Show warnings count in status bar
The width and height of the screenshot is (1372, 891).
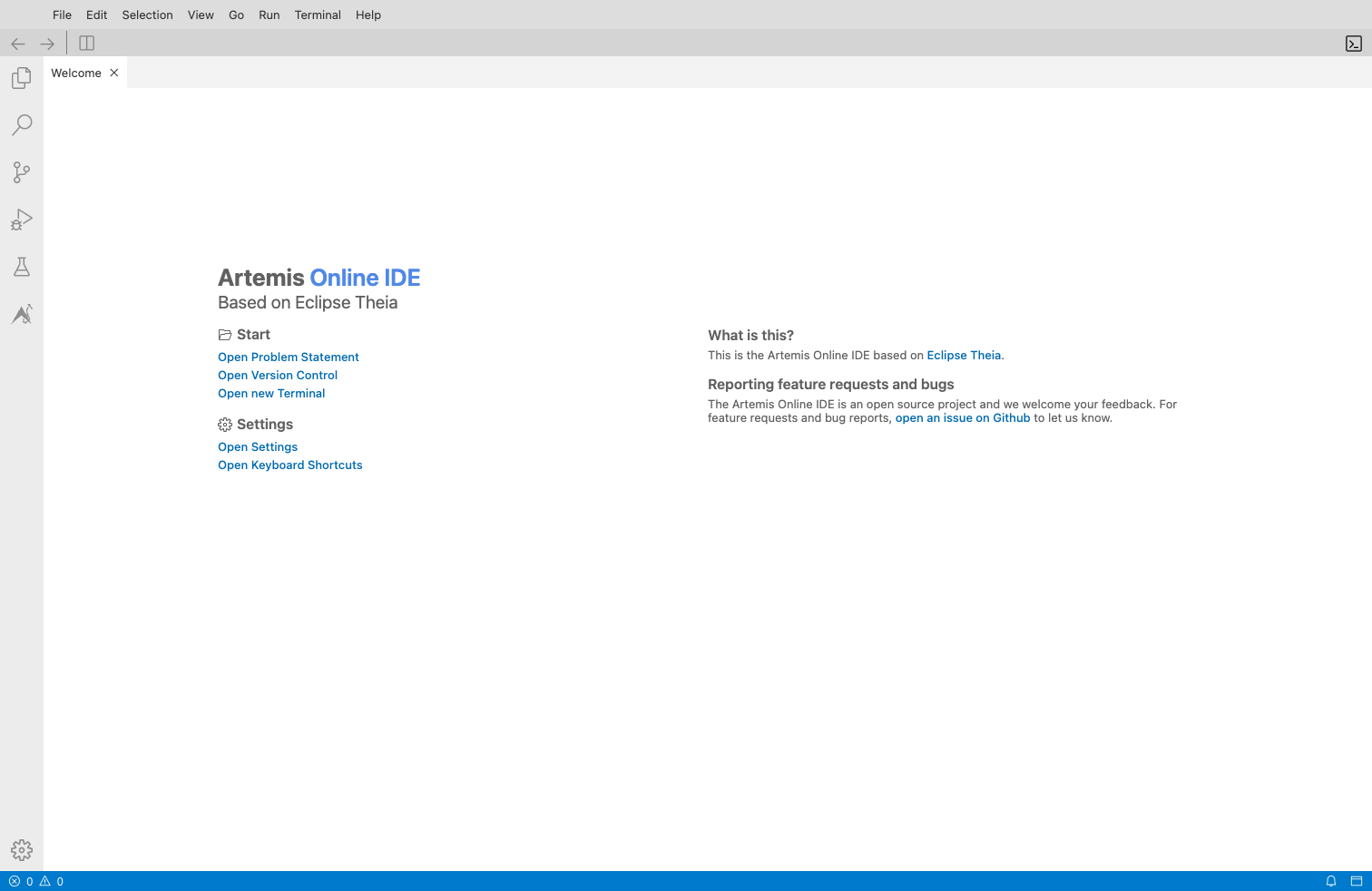point(52,881)
